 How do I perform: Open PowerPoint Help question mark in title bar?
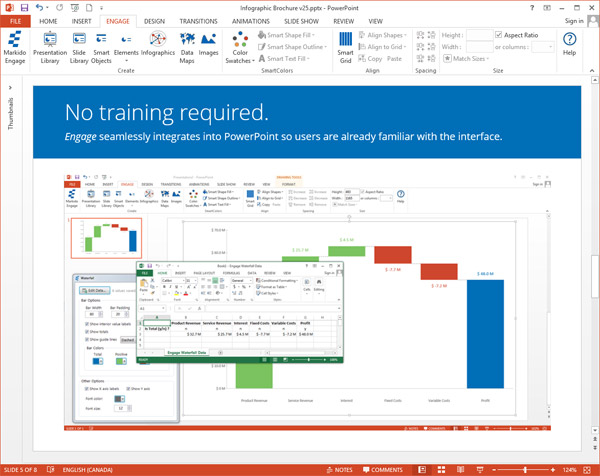[532, 8]
